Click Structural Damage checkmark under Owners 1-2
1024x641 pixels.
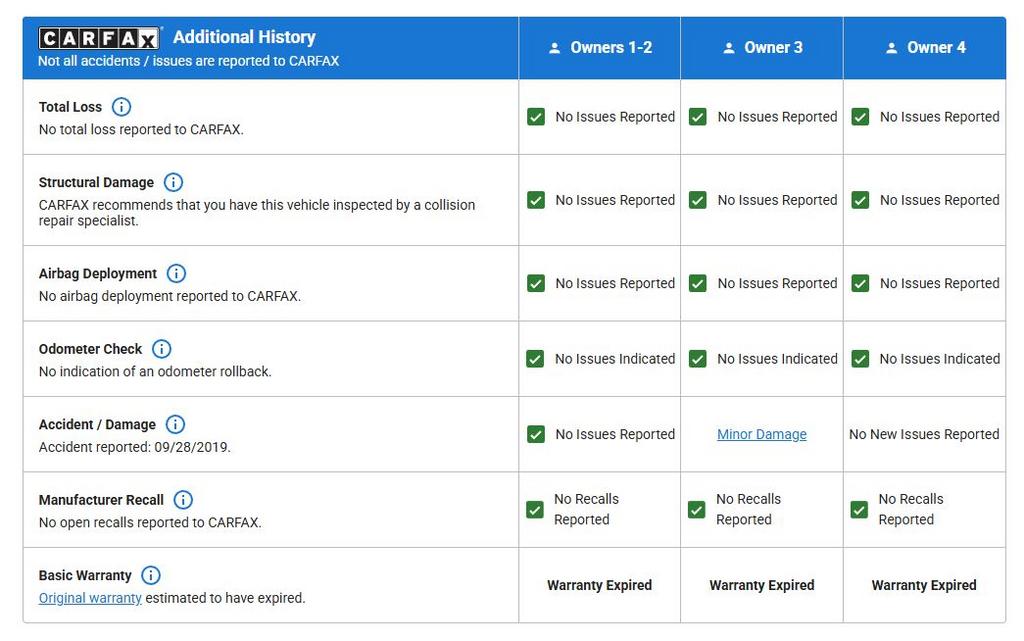pos(536,200)
